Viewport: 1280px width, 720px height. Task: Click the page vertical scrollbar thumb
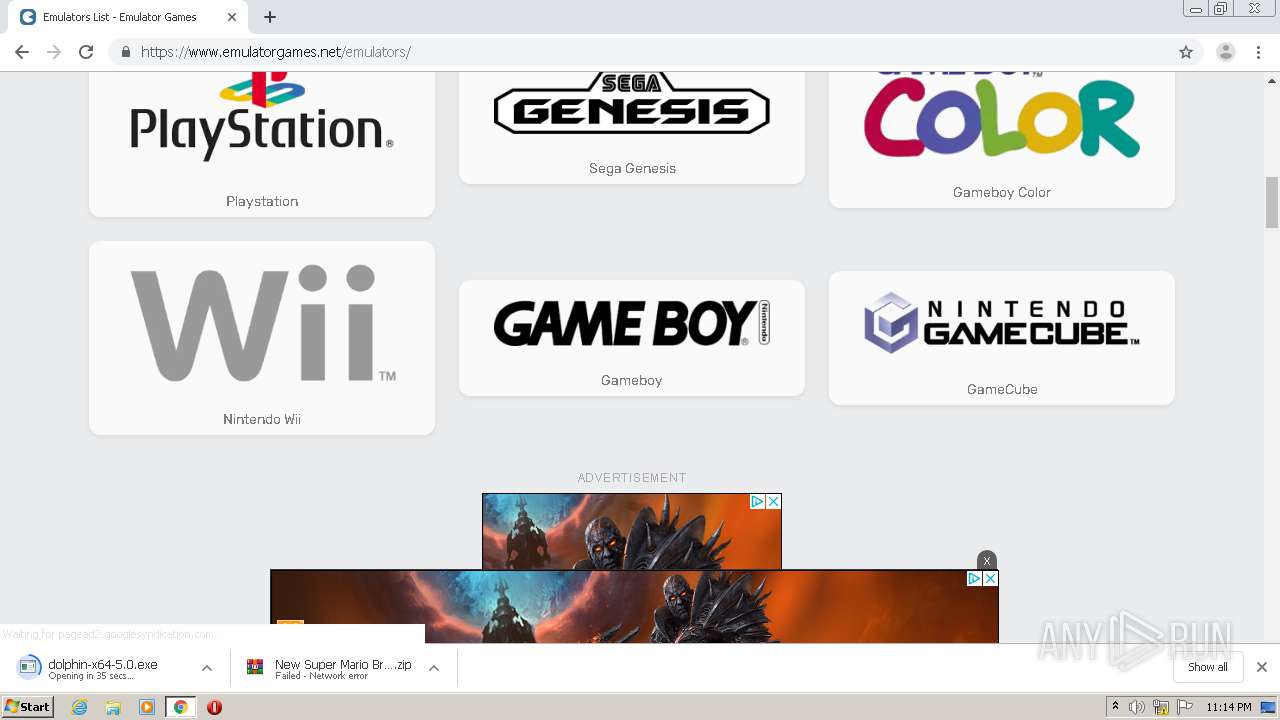pyautogui.click(x=1272, y=202)
